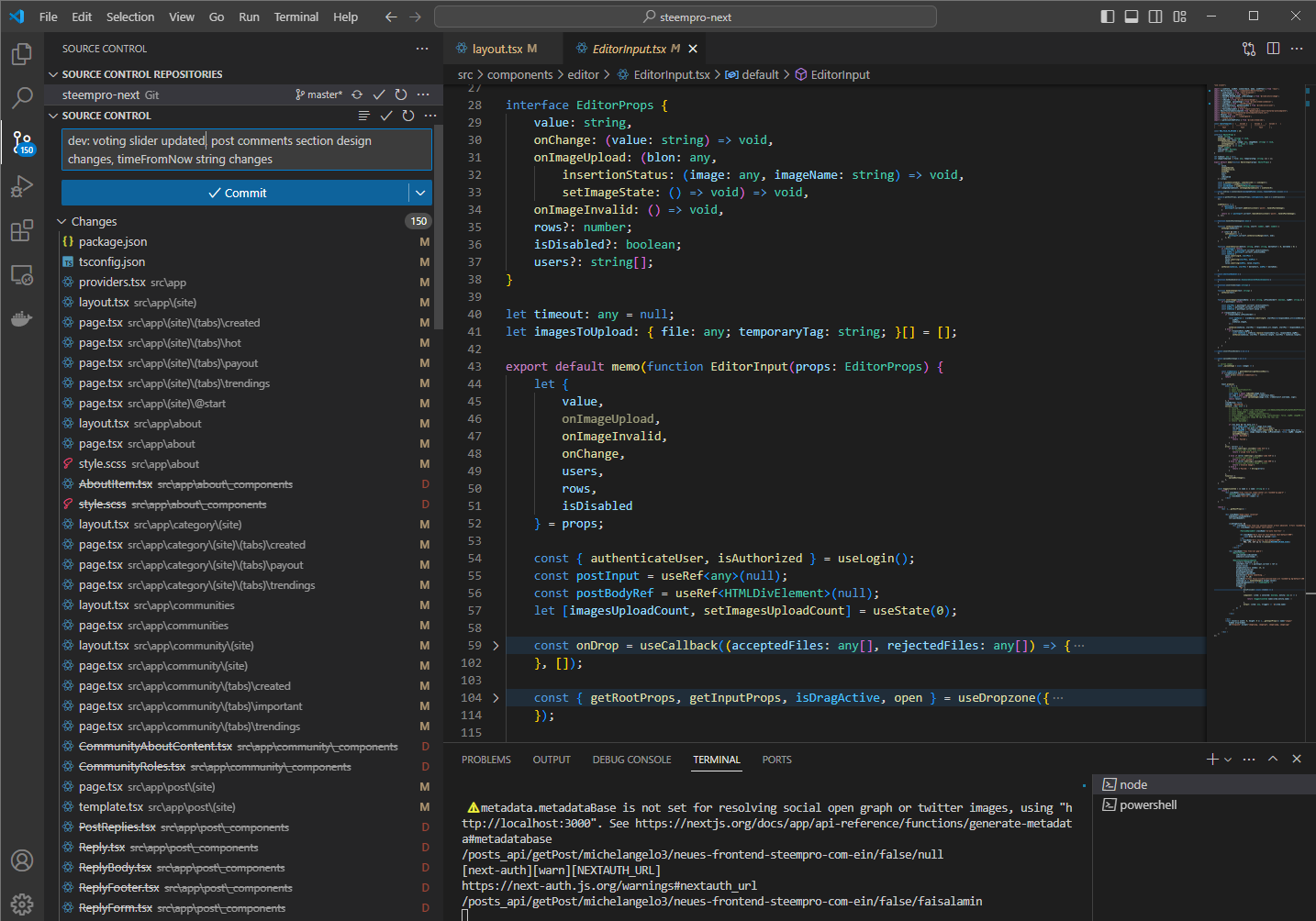Toggle the bottom panel layout button
The height and width of the screenshot is (921, 1316).
point(1132,17)
